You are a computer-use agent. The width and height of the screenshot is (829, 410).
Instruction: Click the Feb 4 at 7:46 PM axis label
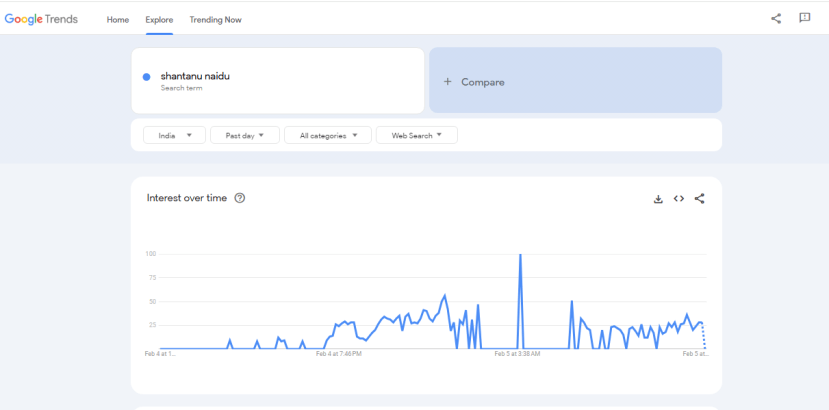pyautogui.click(x=339, y=354)
